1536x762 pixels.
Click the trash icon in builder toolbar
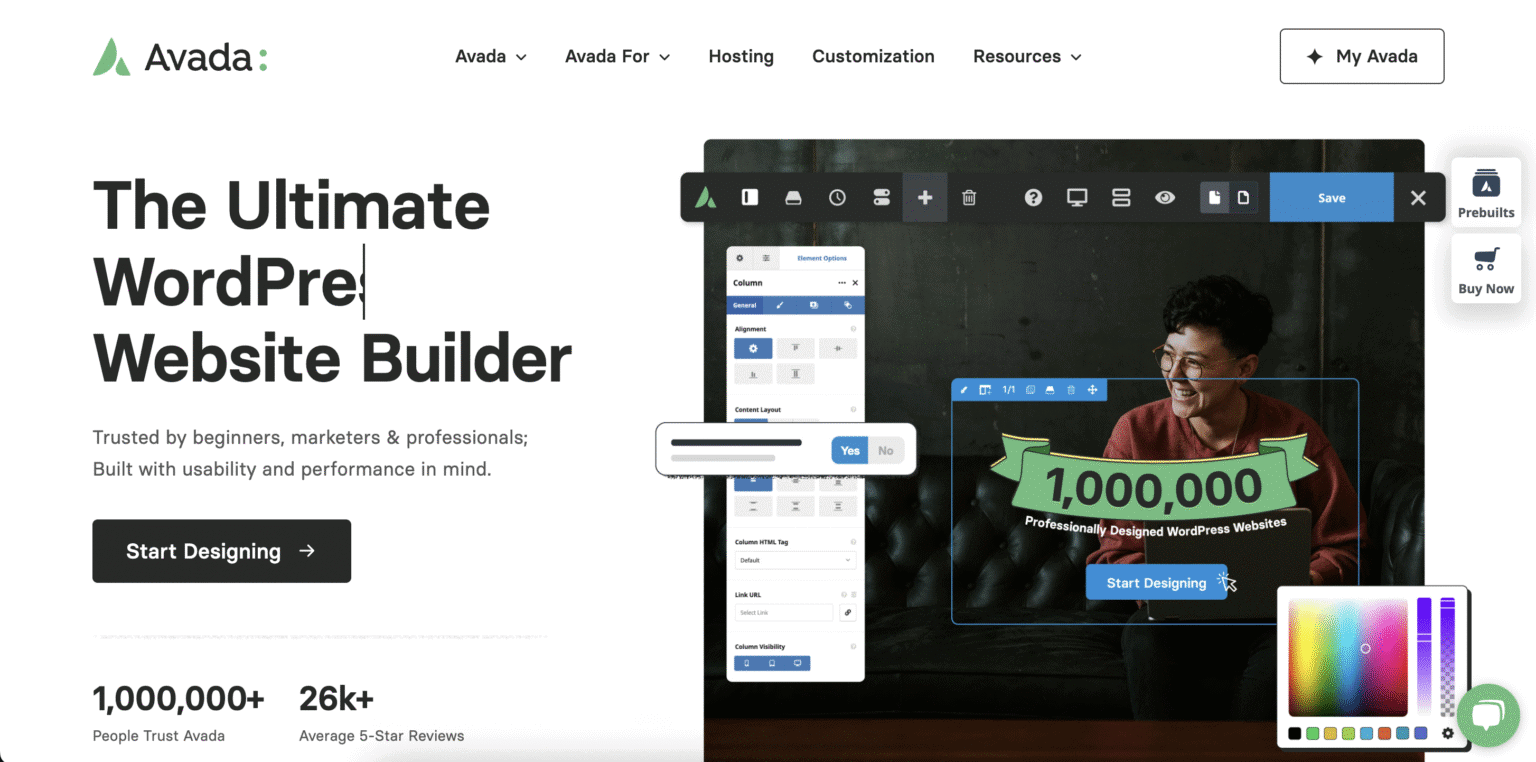(969, 197)
